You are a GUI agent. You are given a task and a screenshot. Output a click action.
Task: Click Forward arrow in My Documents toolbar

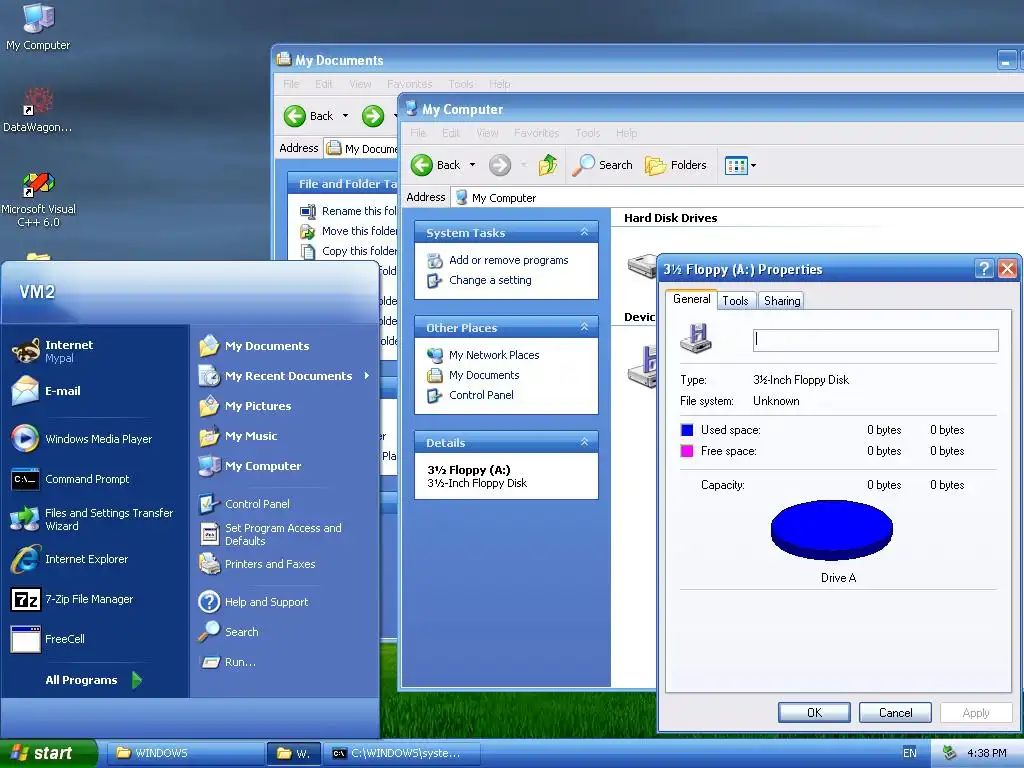point(373,116)
